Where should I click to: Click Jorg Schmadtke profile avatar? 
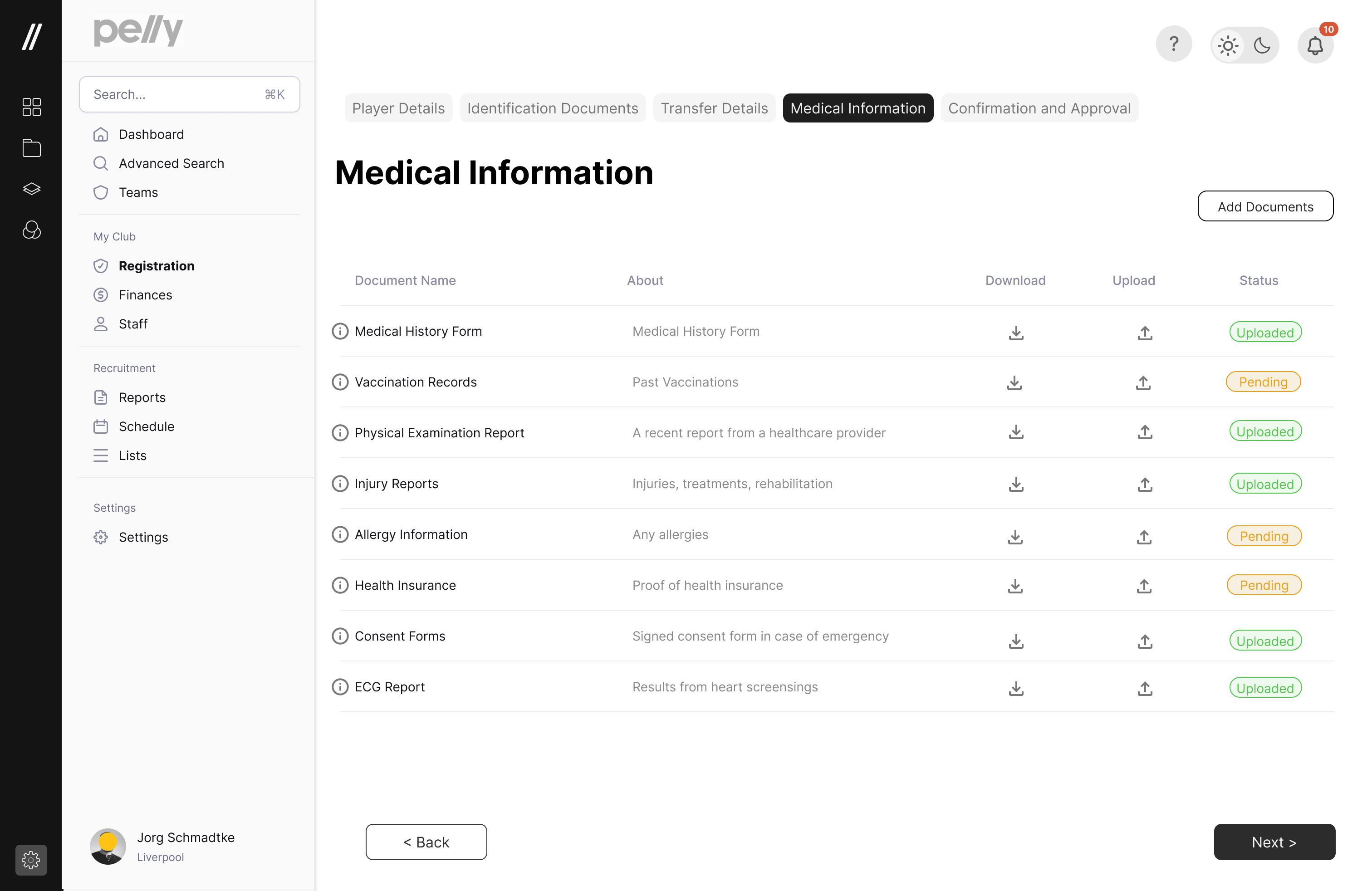(x=108, y=846)
